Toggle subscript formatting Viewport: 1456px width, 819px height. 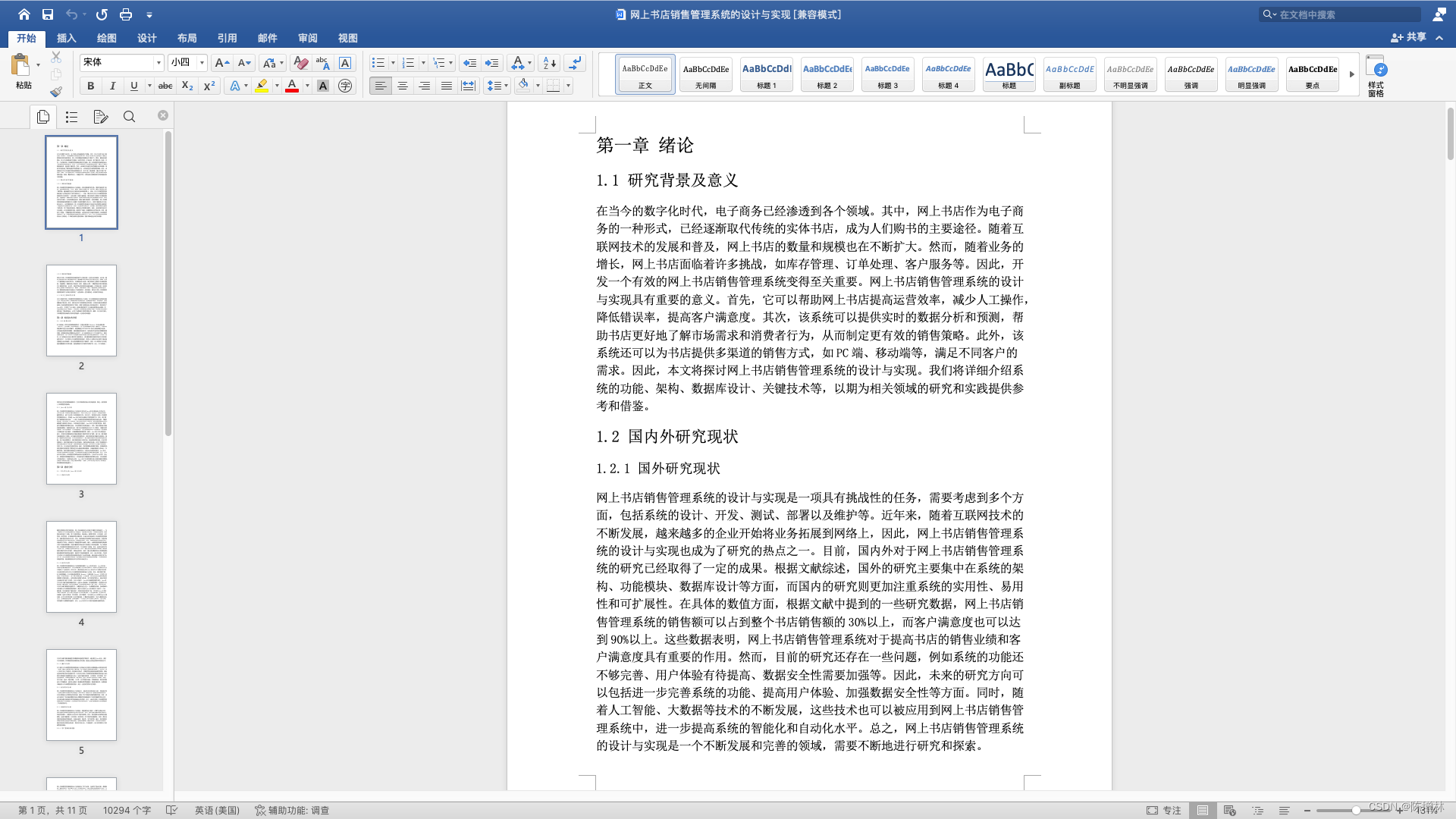(x=187, y=86)
